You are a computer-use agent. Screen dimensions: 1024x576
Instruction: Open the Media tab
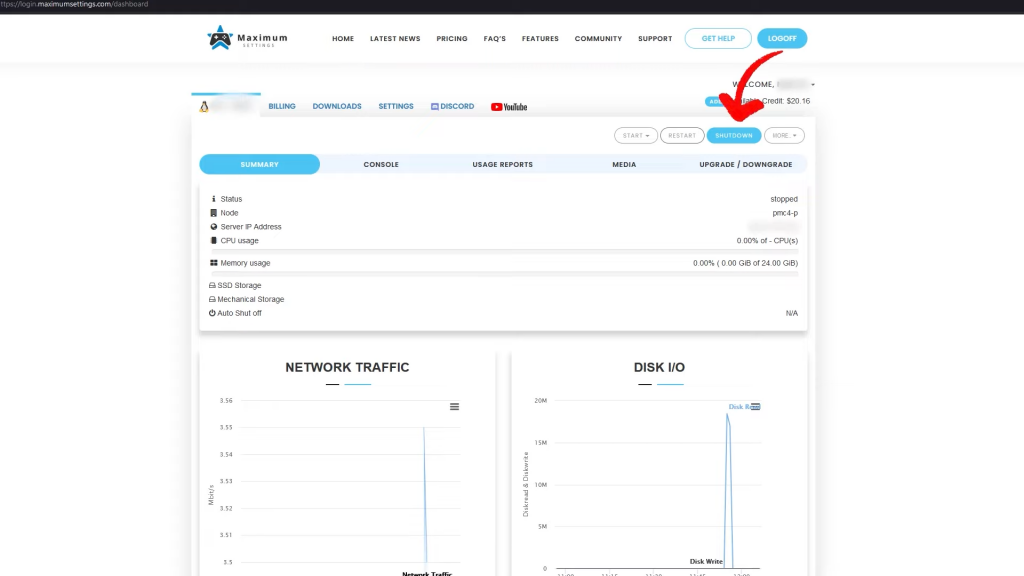pos(624,165)
